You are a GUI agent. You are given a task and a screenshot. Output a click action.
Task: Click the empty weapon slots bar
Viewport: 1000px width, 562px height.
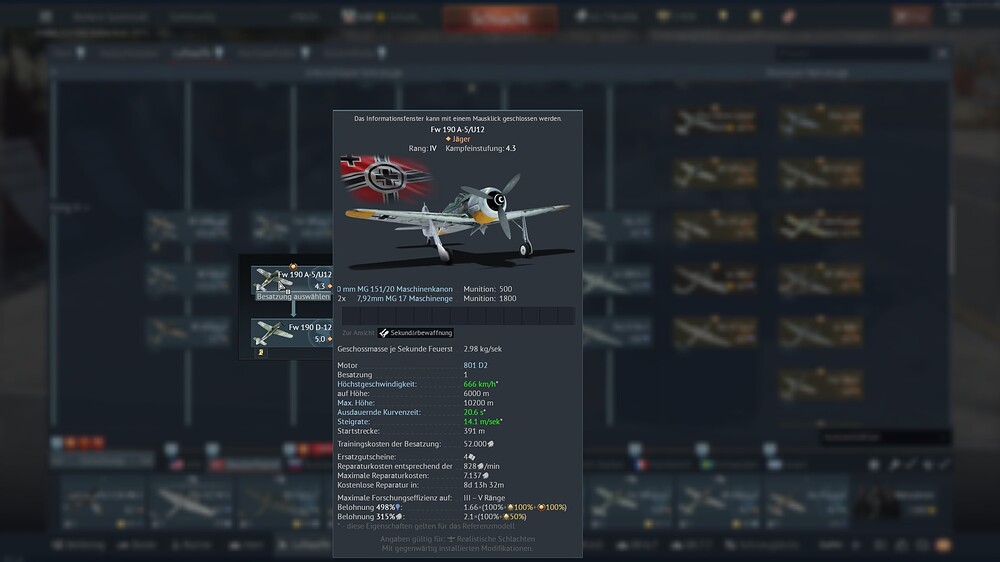pos(458,316)
